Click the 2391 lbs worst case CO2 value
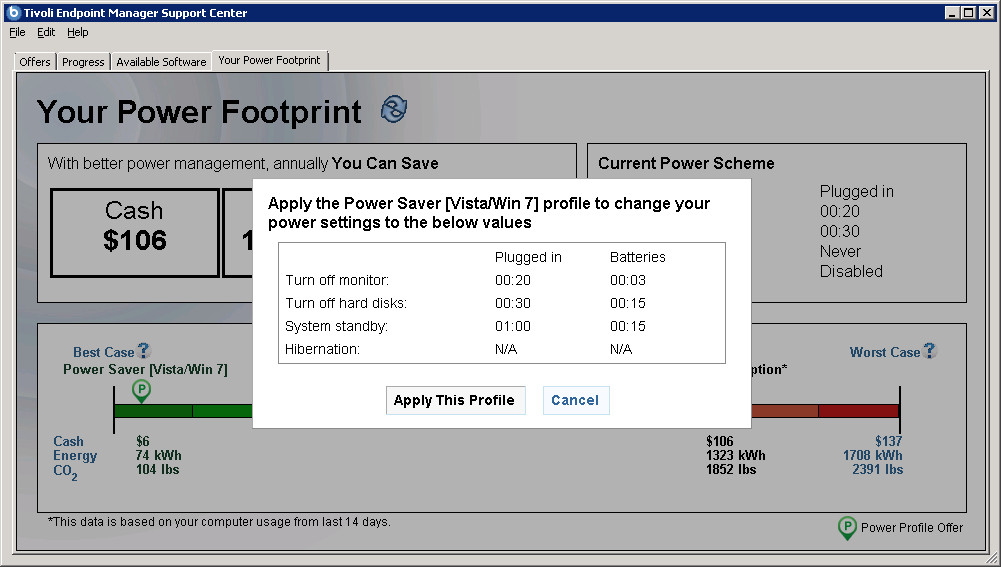Image resolution: width=1001 pixels, height=567 pixels. click(877, 469)
